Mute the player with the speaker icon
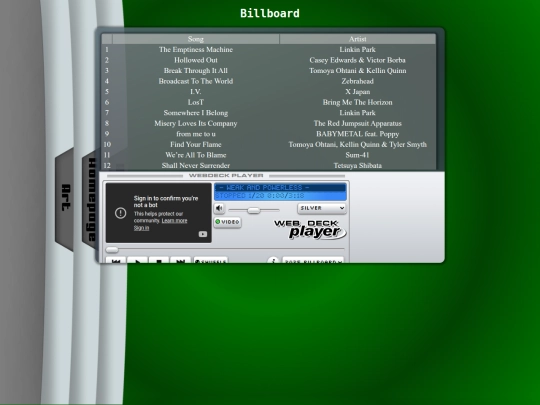 point(219,208)
